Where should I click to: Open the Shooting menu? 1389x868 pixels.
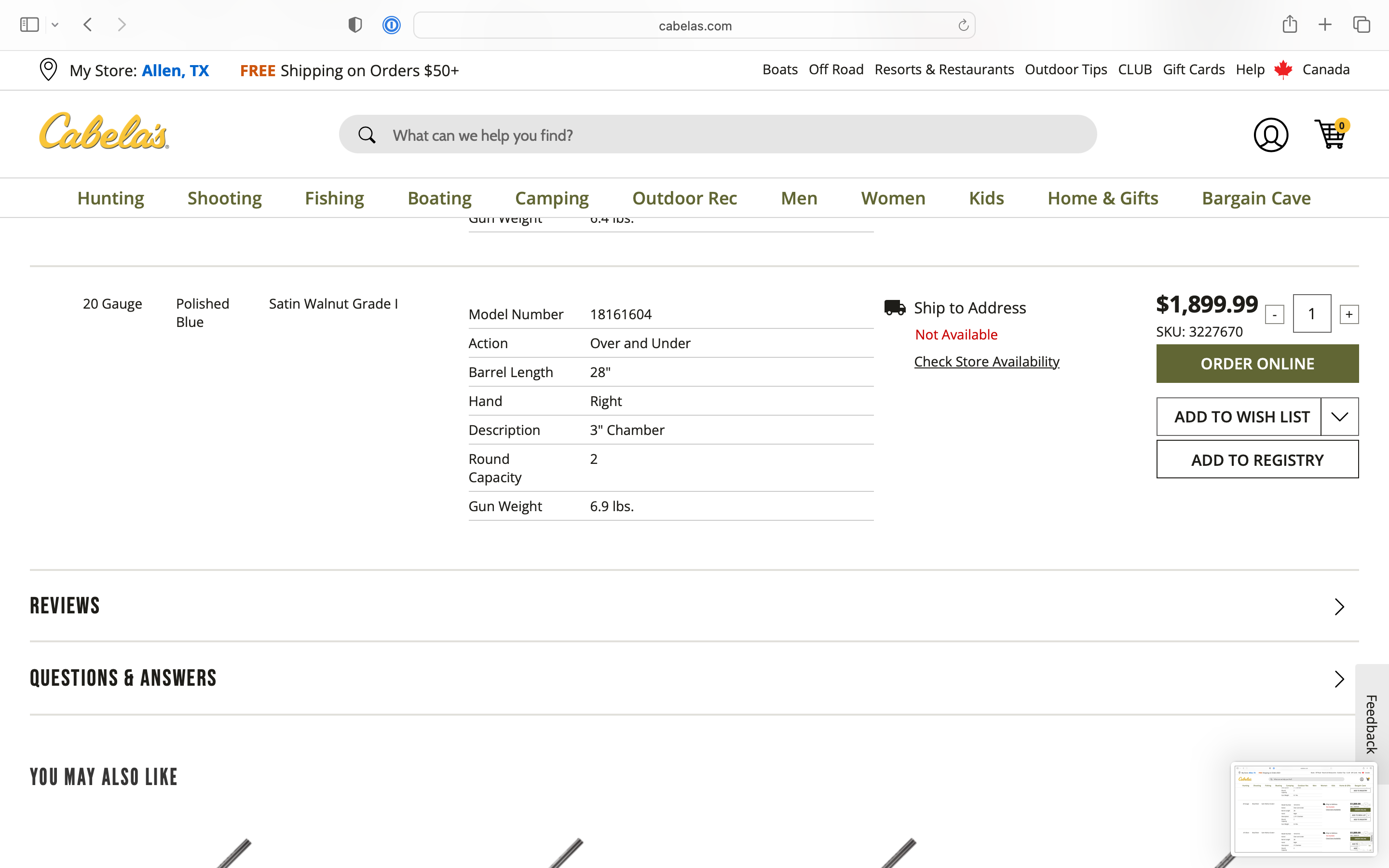click(224, 198)
